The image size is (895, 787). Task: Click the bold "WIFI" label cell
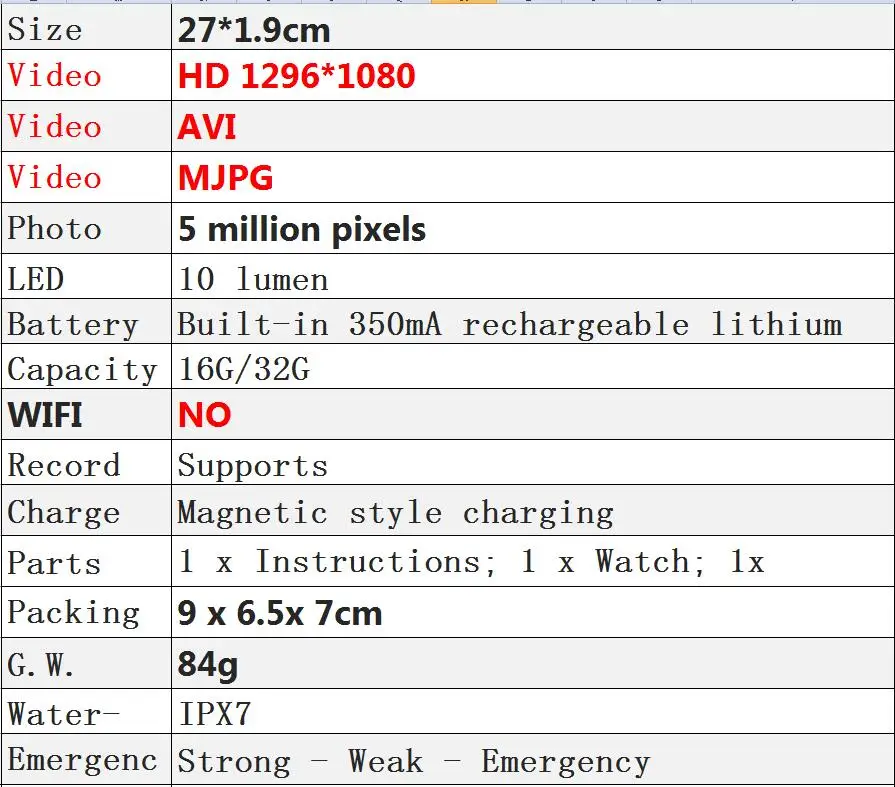click(86, 414)
